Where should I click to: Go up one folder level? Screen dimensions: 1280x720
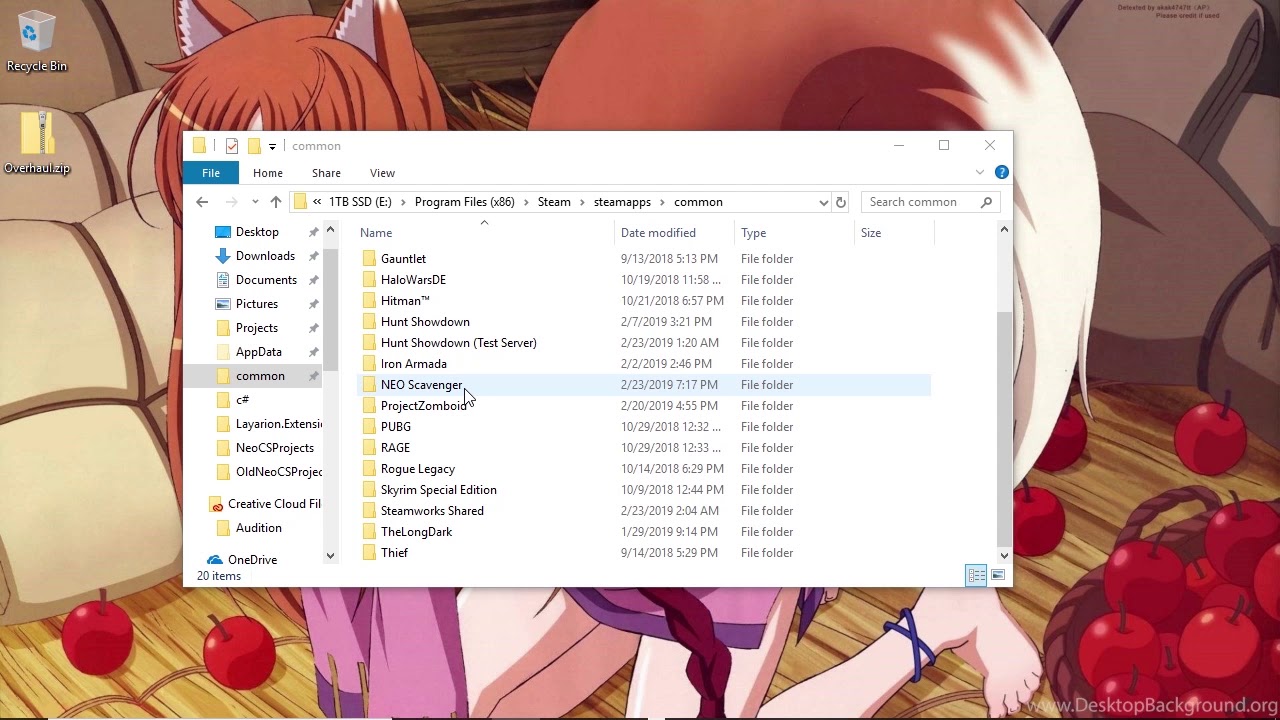(x=276, y=202)
